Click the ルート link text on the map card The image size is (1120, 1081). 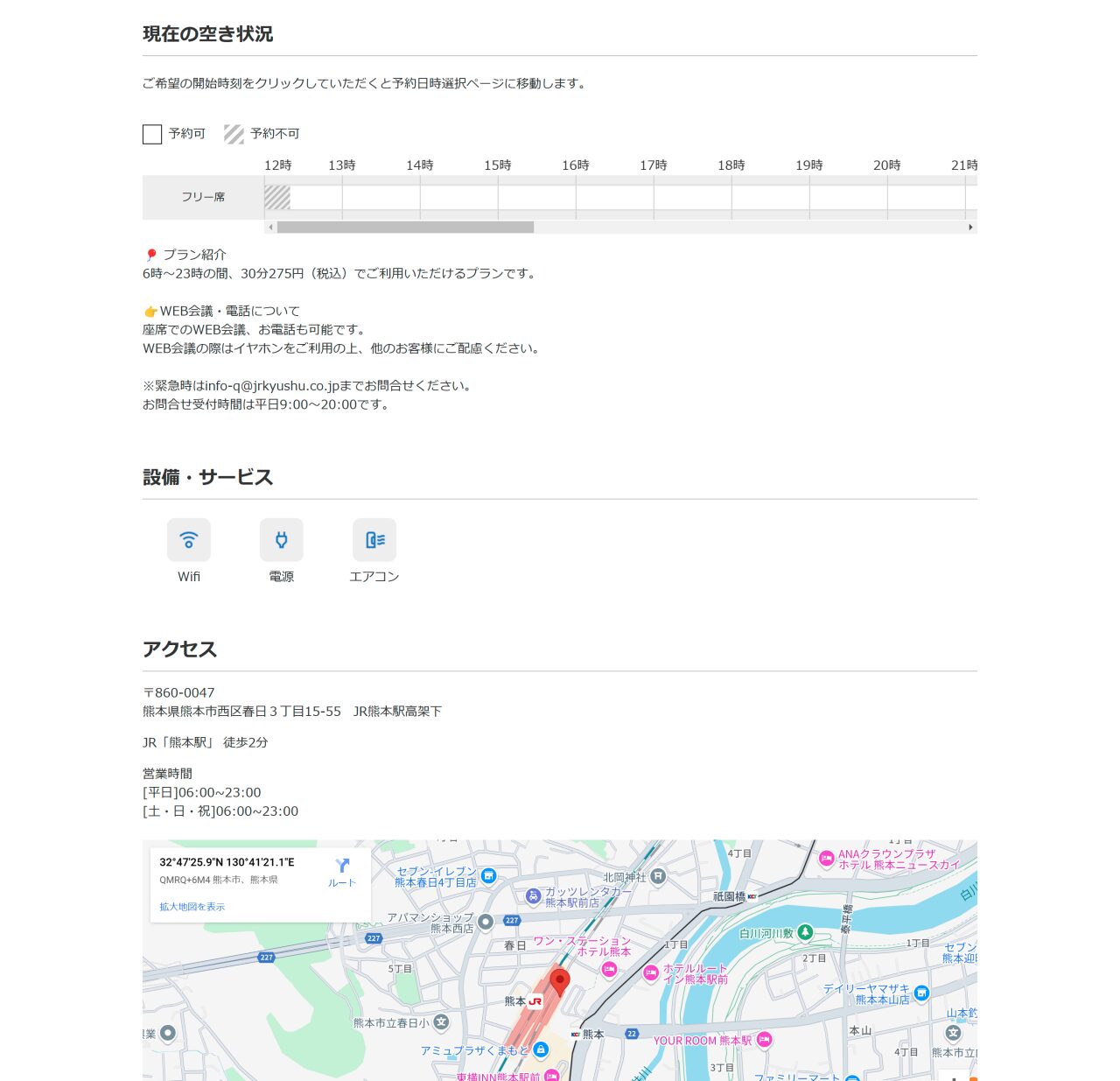[x=342, y=883]
